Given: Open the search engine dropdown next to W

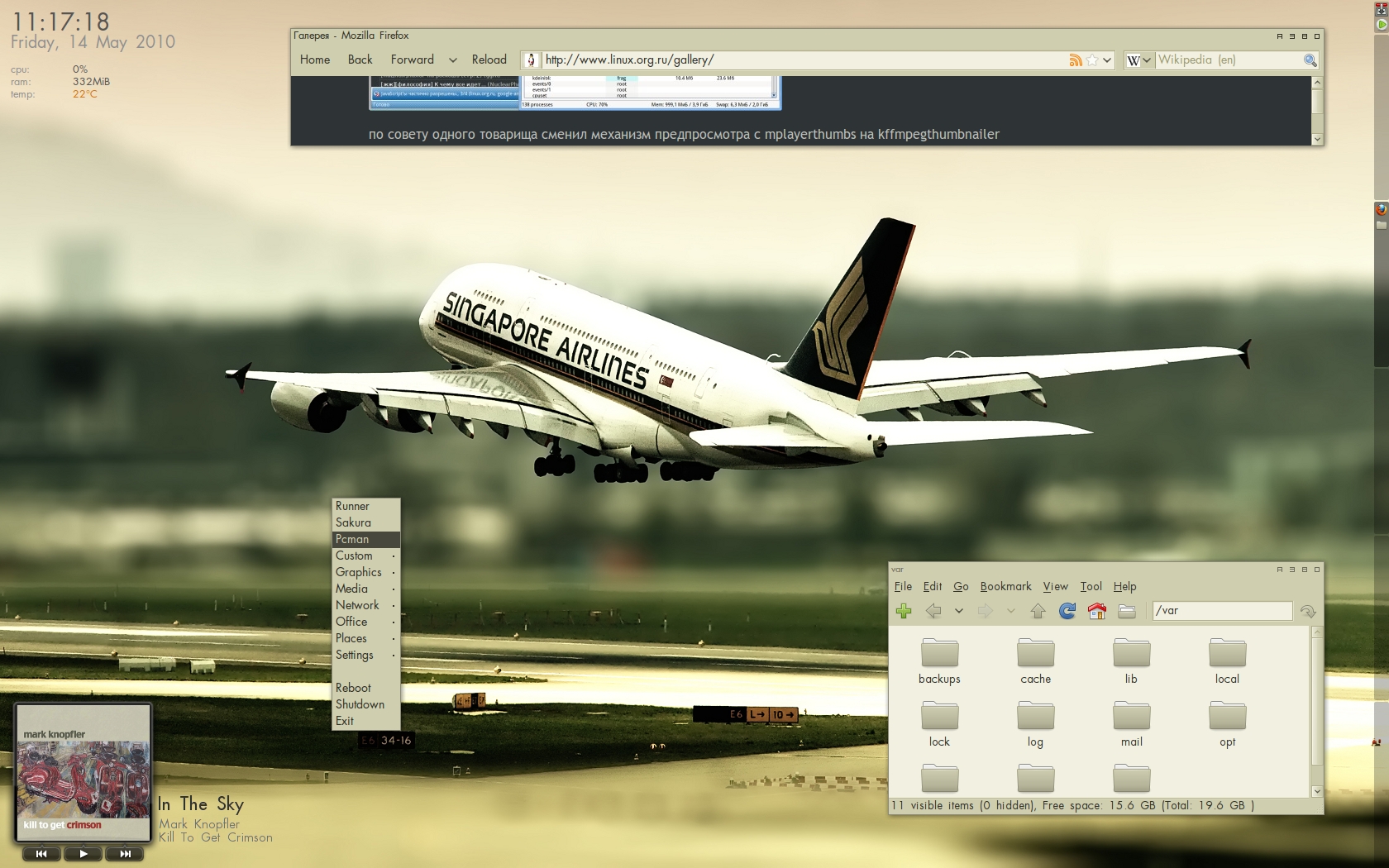Looking at the screenshot, I should pos(1147,60).
